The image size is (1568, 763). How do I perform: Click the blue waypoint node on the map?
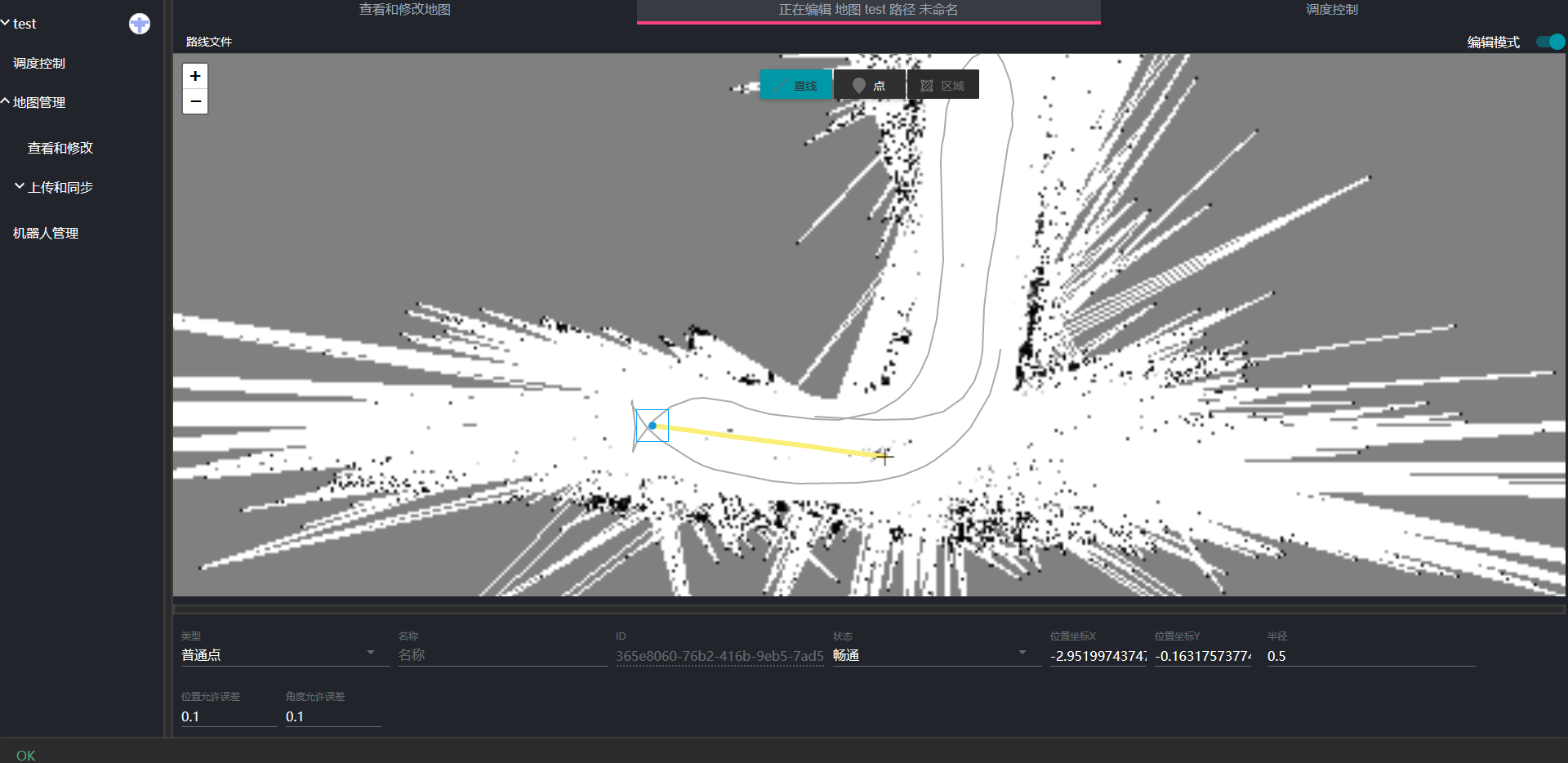click(x=653, y=426)
